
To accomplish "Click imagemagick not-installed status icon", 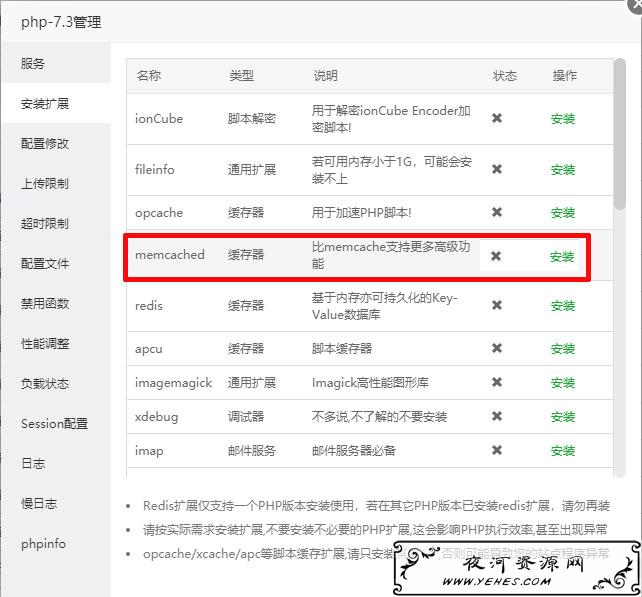I will (497, 382).
